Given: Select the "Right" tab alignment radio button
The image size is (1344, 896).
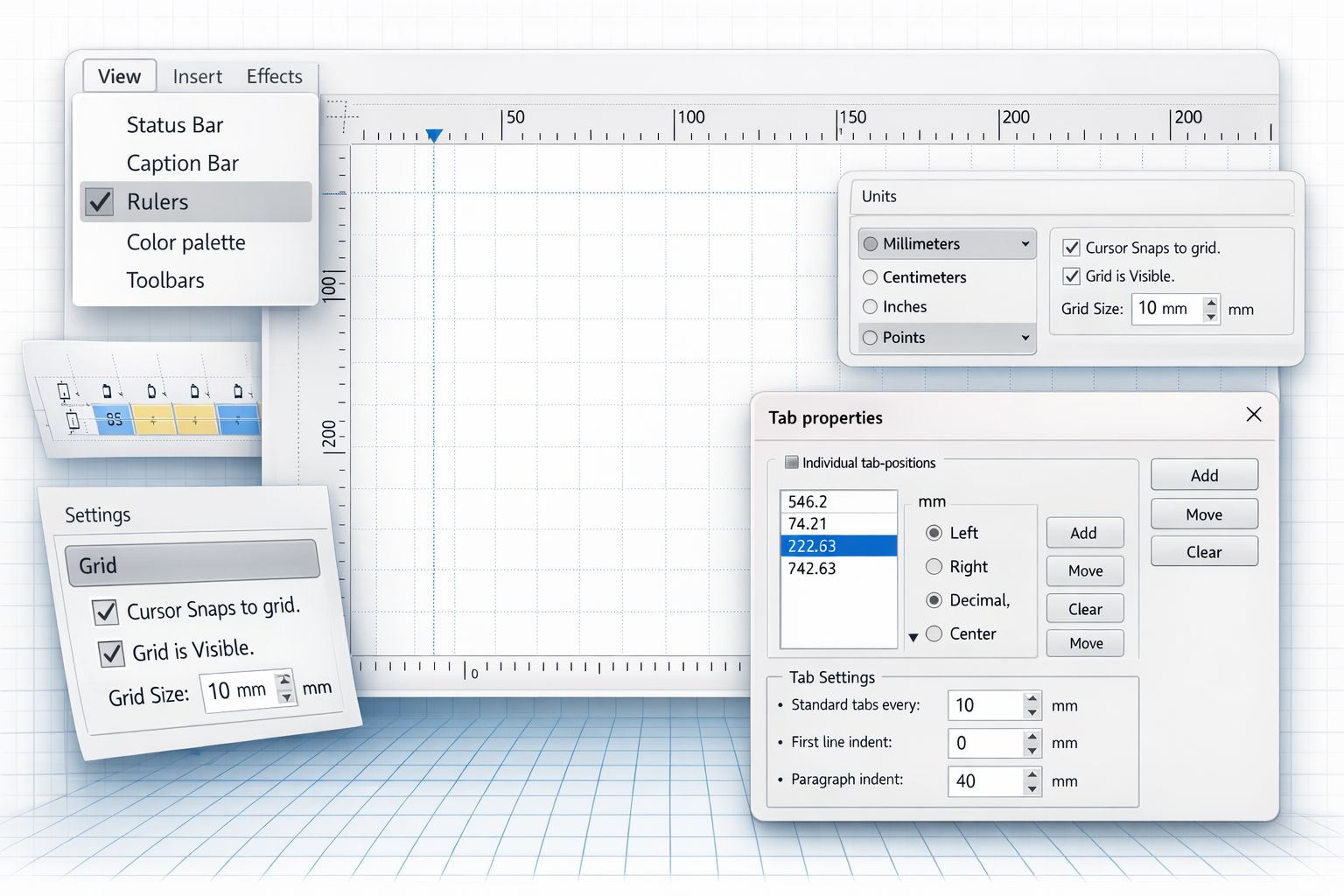Looking at the screenshot, I should 934,566.
